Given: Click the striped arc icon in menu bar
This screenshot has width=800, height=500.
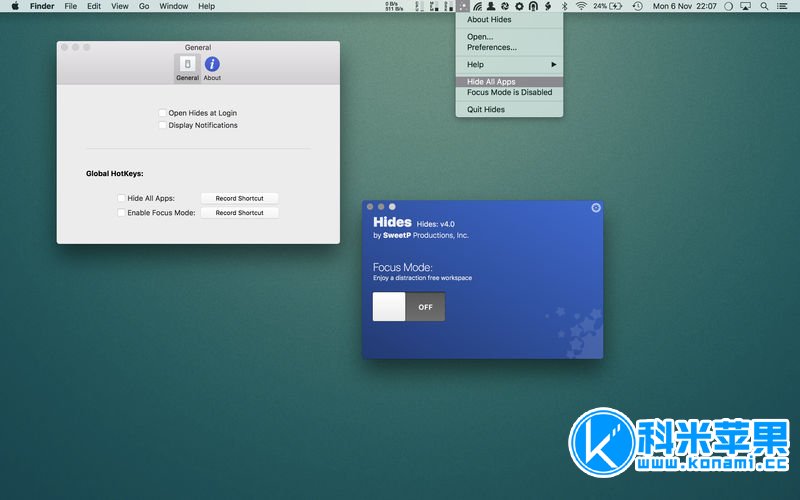Looking at the screenshot, I should tap(477, 6).
